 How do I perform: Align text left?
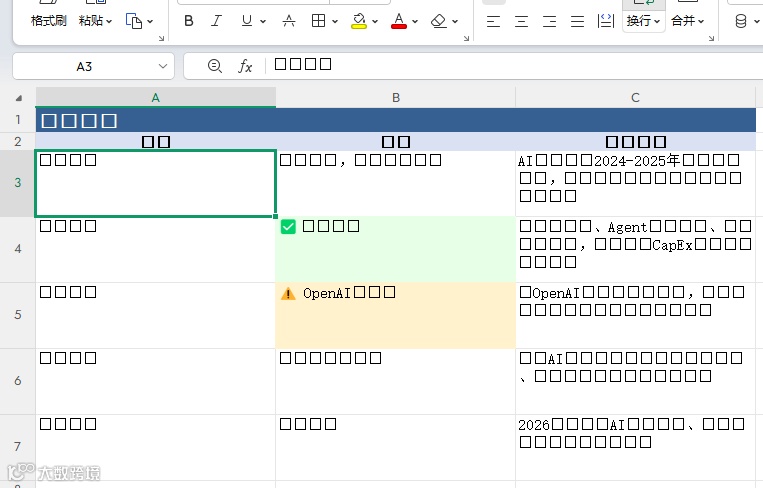pyautogui.click(x=493, y=21)
